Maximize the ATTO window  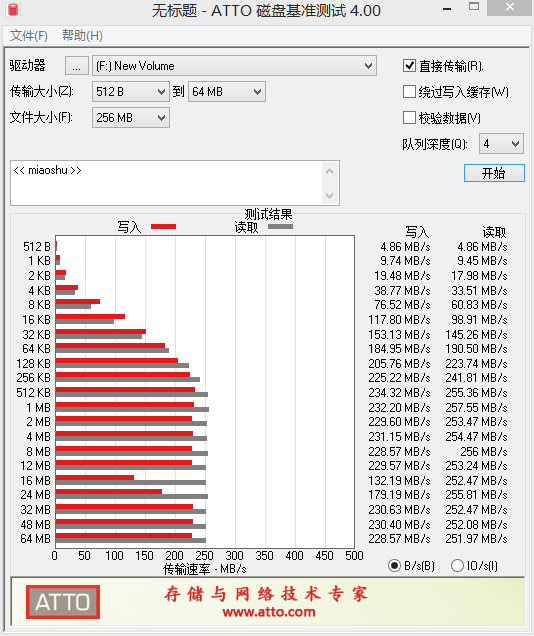474,7
